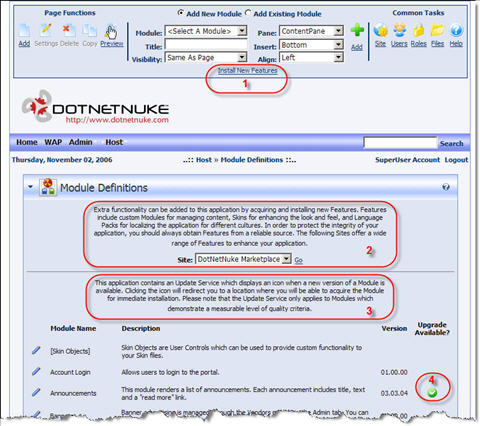The height and width of the screenshot is (426, 480).
Task: Click the Install New Features link
Action: tap(248, 71)
